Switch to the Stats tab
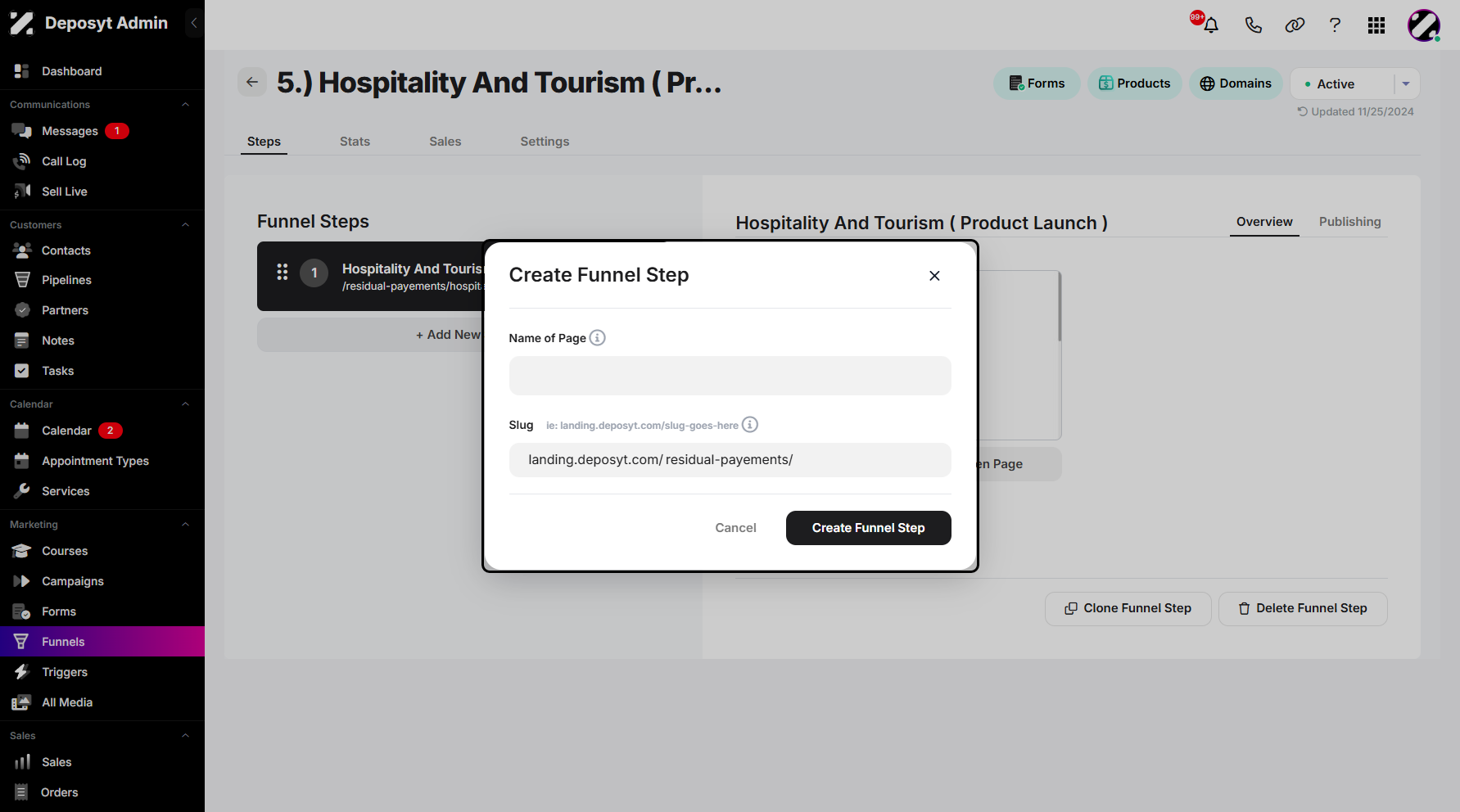 (355, 142)
